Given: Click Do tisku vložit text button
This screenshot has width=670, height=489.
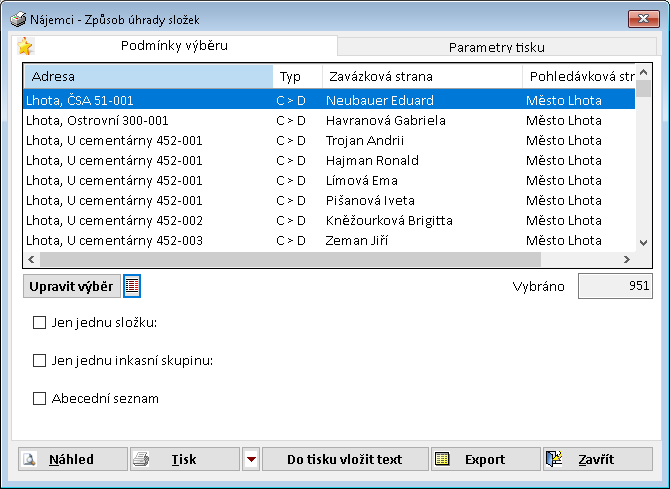Looking at the screenshot, I should coord(344,459).
